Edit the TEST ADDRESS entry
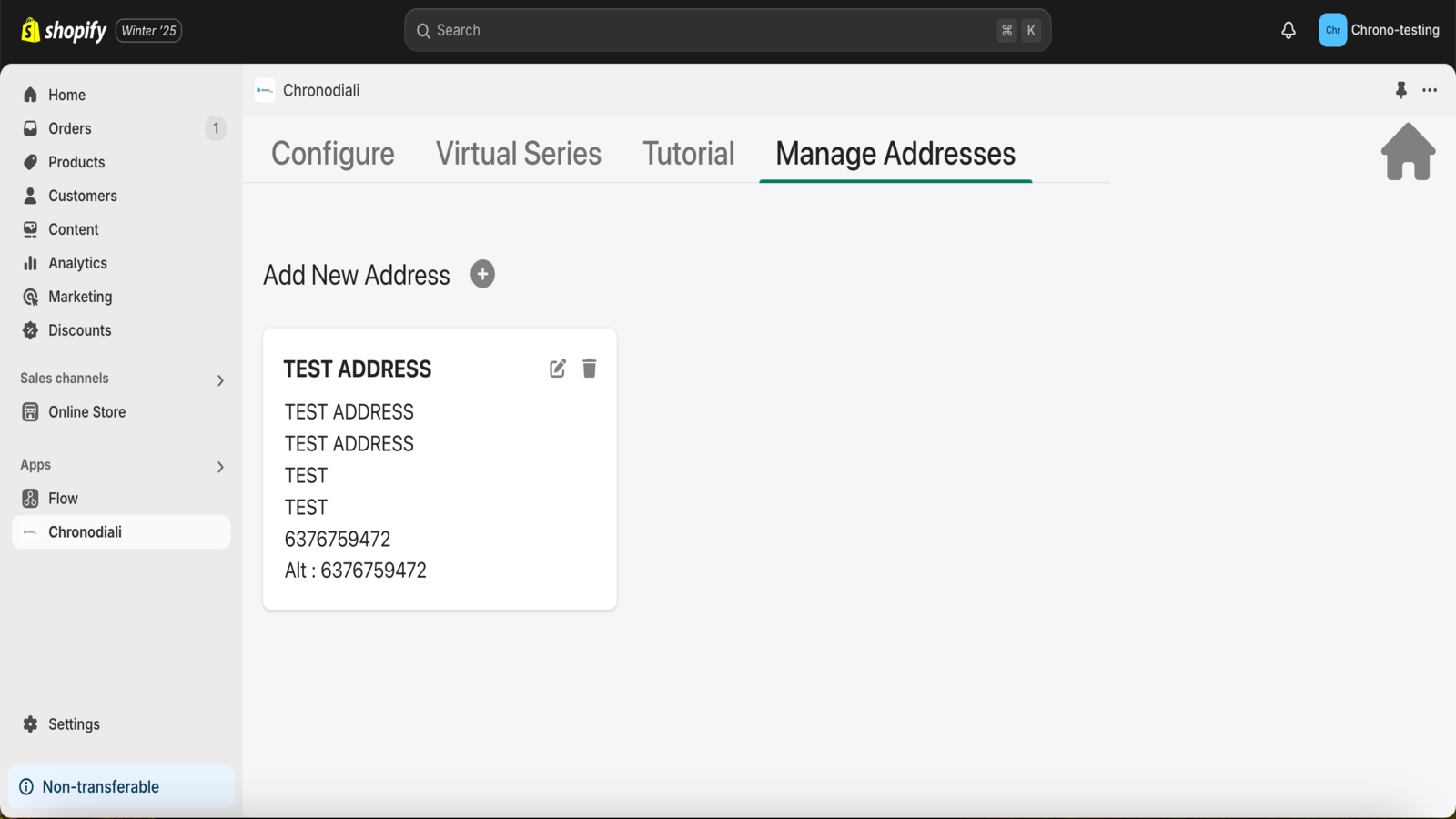 [x=557, y=368]
